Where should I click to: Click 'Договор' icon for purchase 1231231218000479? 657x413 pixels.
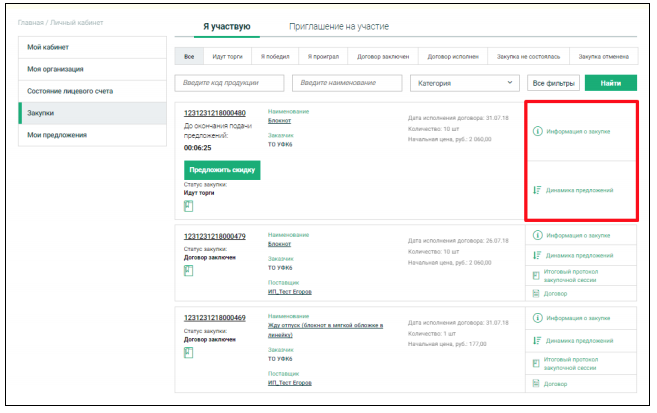[537, 293]
